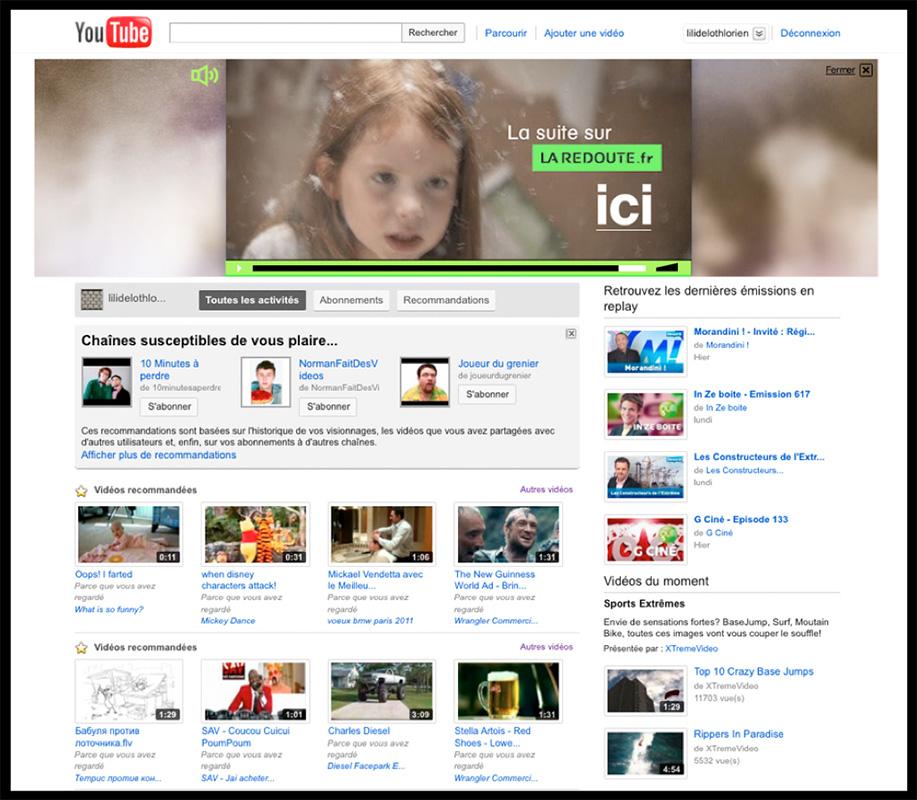
Task: Seek in the ad video progress bar
Action: [x=449, y=268]
